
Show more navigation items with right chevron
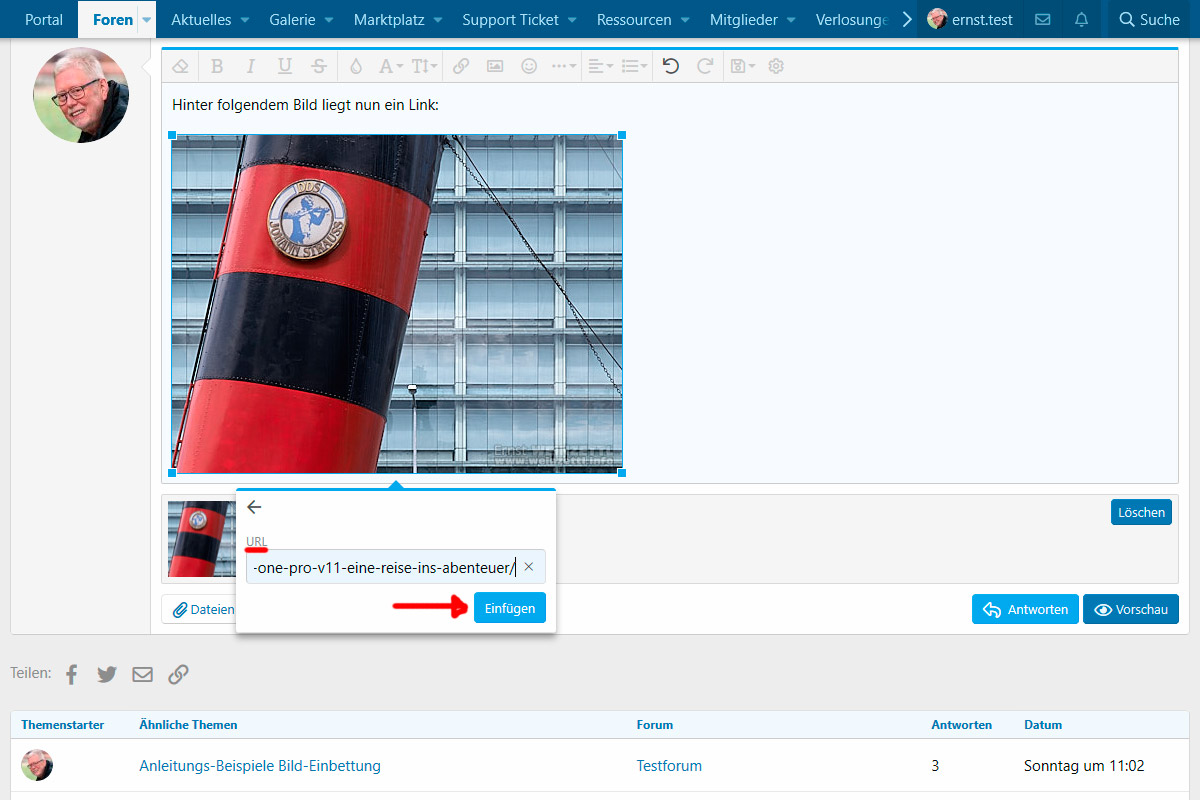pos(907,19)
